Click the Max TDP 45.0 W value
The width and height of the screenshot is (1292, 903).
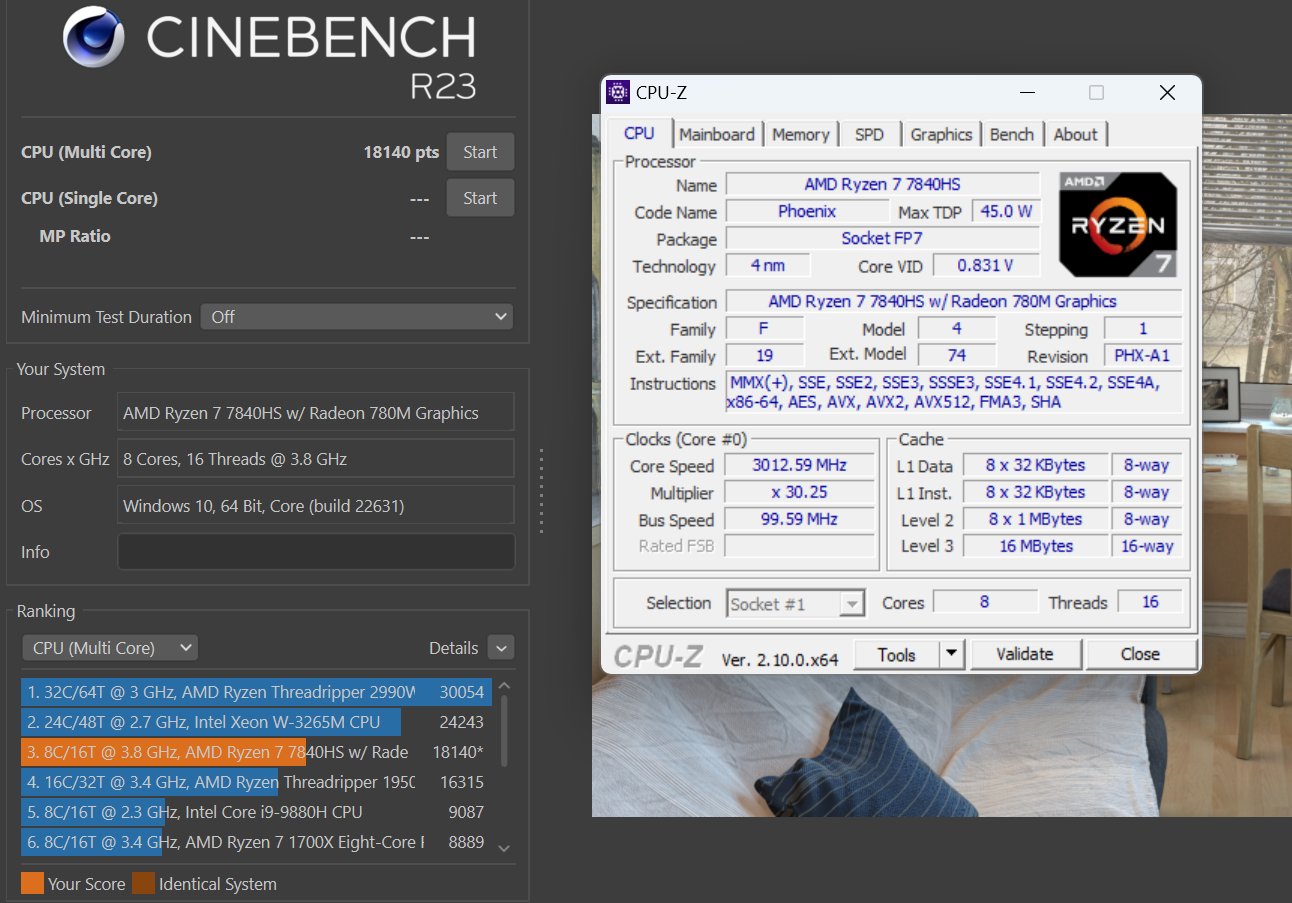click(x=1008, y=211)
